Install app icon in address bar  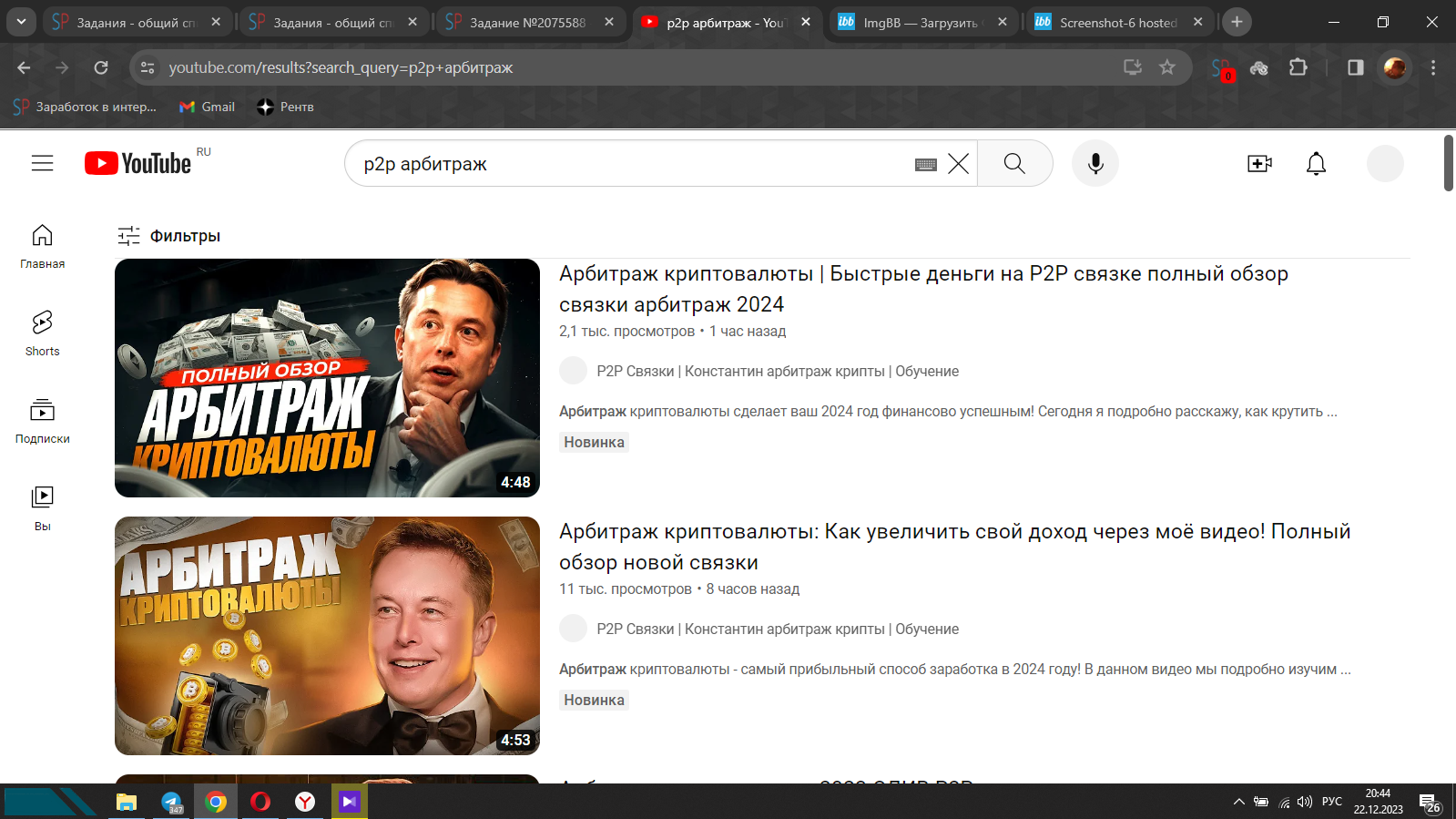coord(1132,67)
